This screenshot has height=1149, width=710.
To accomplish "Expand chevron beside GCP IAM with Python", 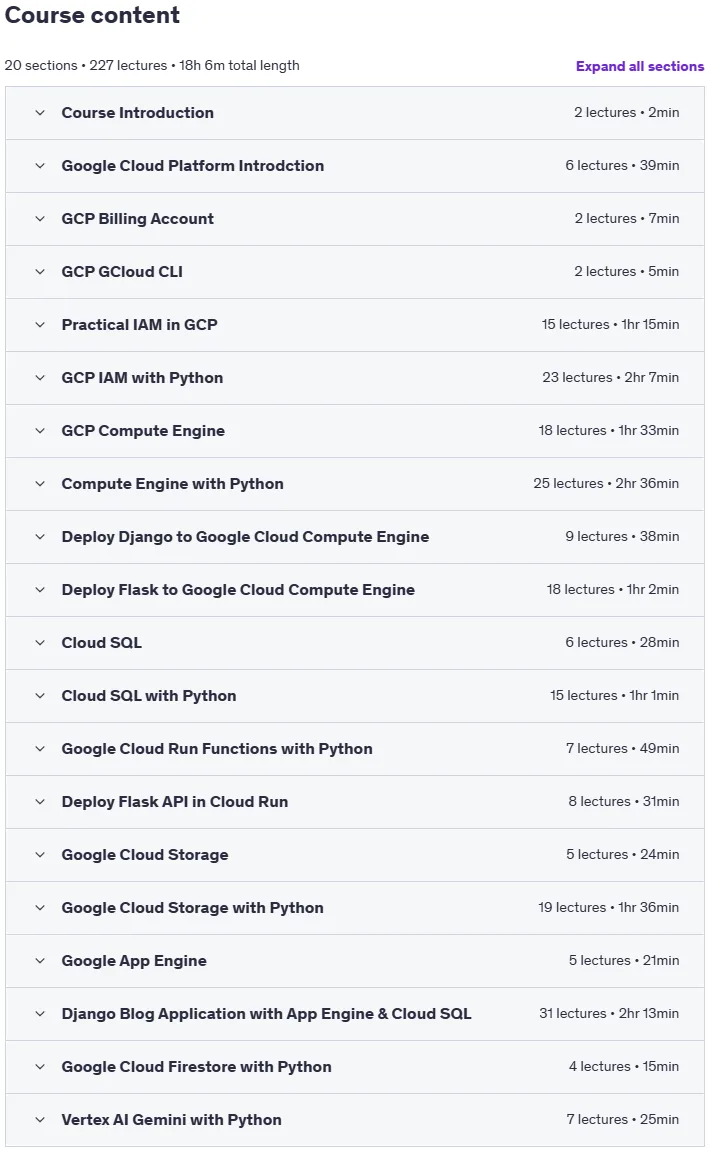I will coord(40,377).
